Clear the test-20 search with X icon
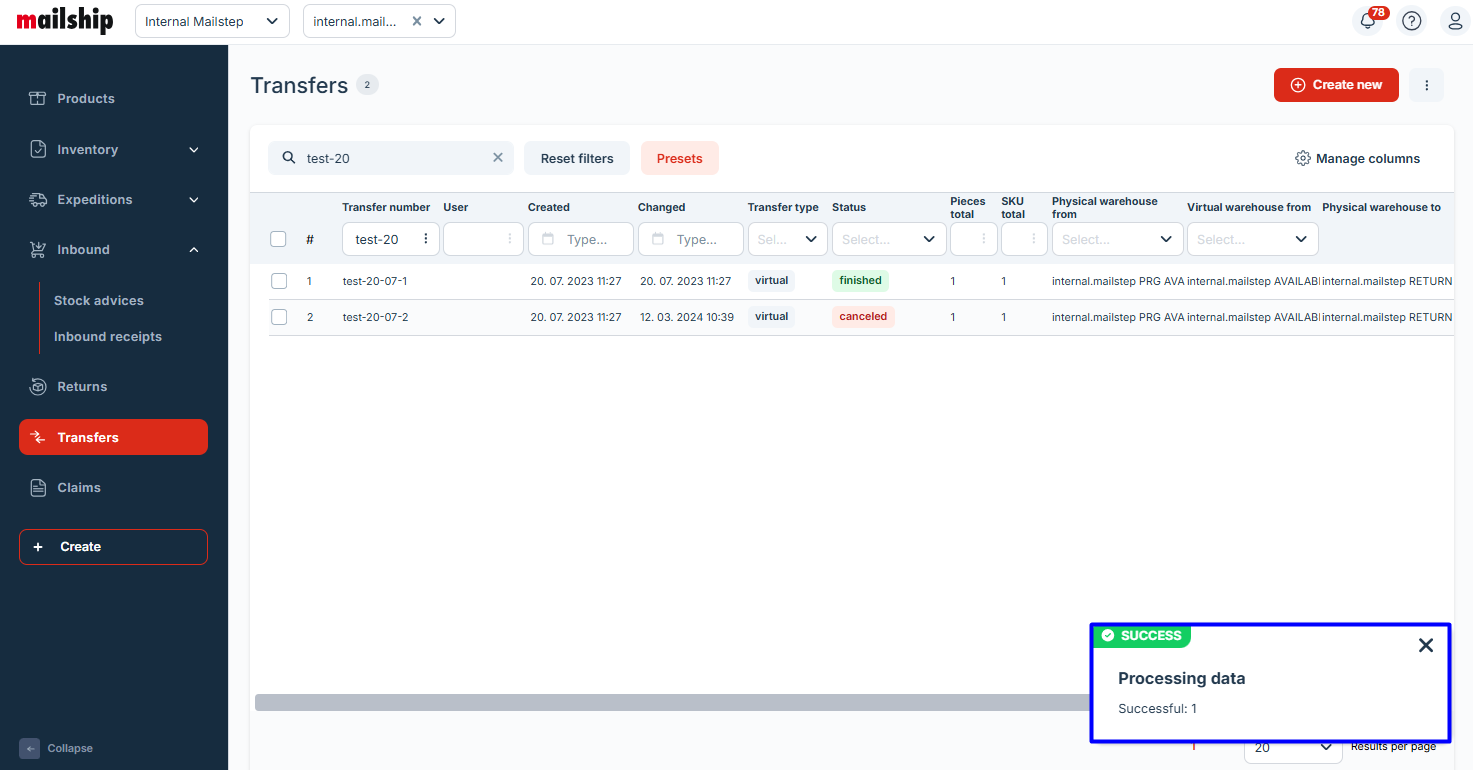Viewport: 1473px width, 770px height. point(498,158)
